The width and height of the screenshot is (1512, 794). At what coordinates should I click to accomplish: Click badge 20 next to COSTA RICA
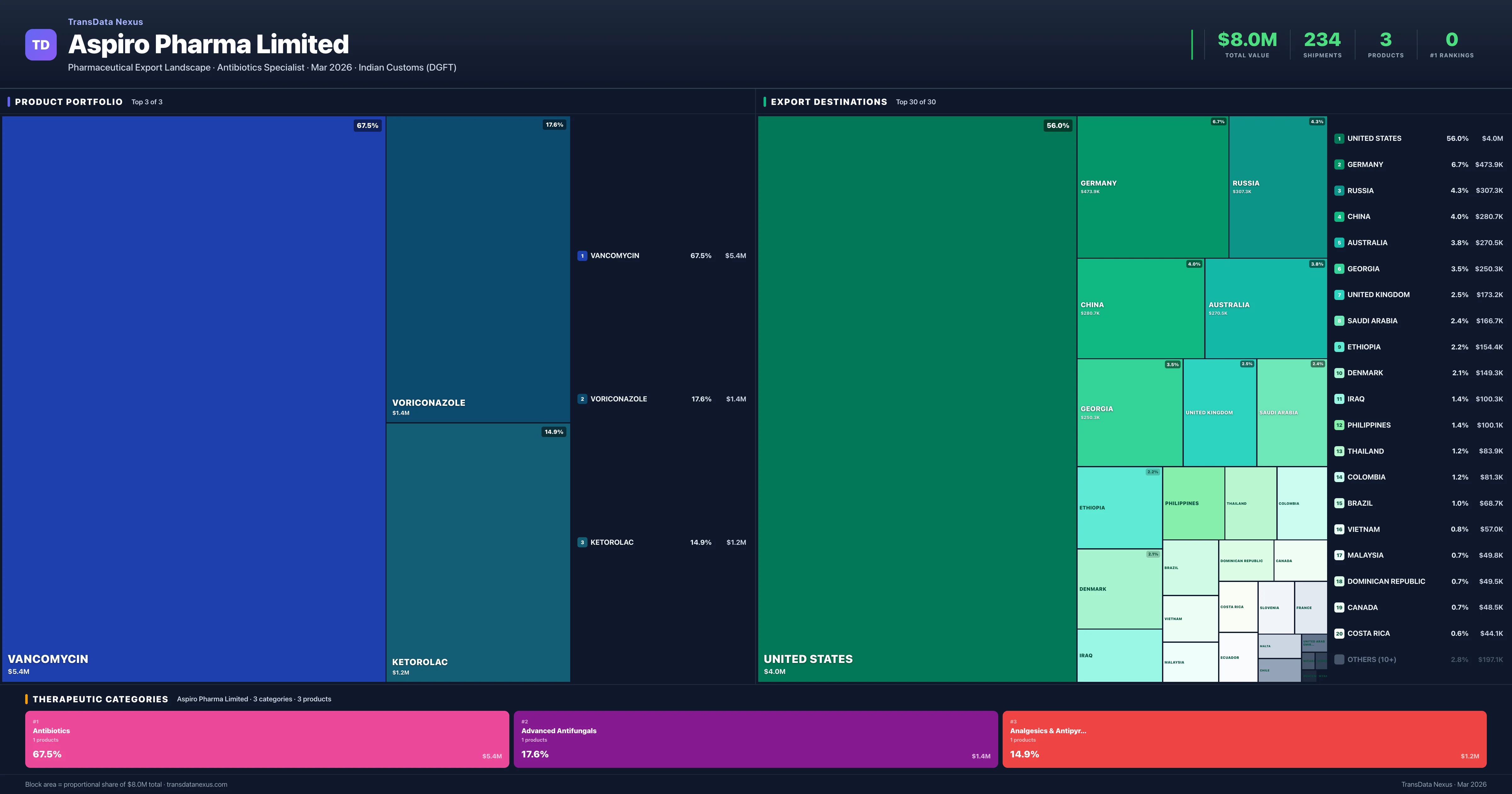coord(1340,634)
